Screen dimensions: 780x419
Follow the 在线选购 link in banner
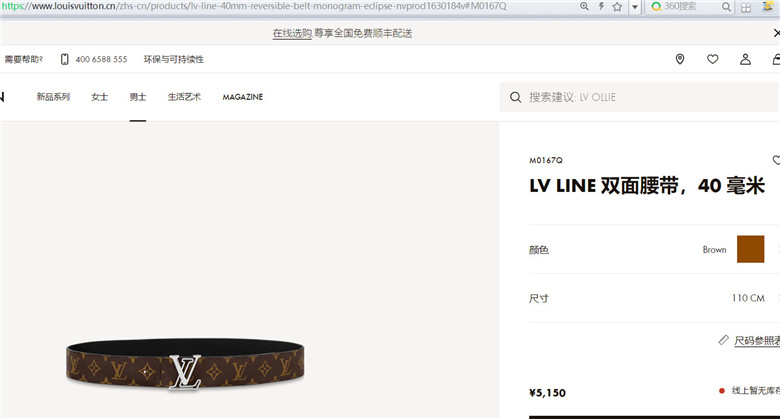click(292, 33)
